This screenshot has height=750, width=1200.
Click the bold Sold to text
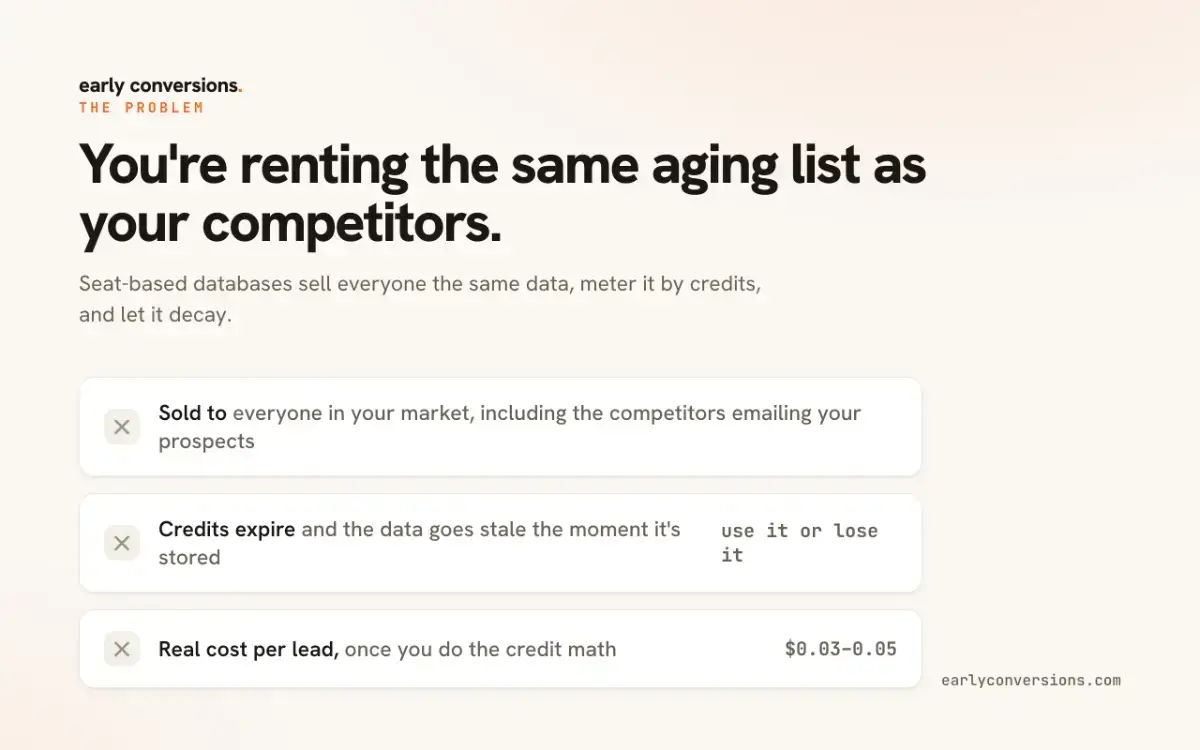193,413
